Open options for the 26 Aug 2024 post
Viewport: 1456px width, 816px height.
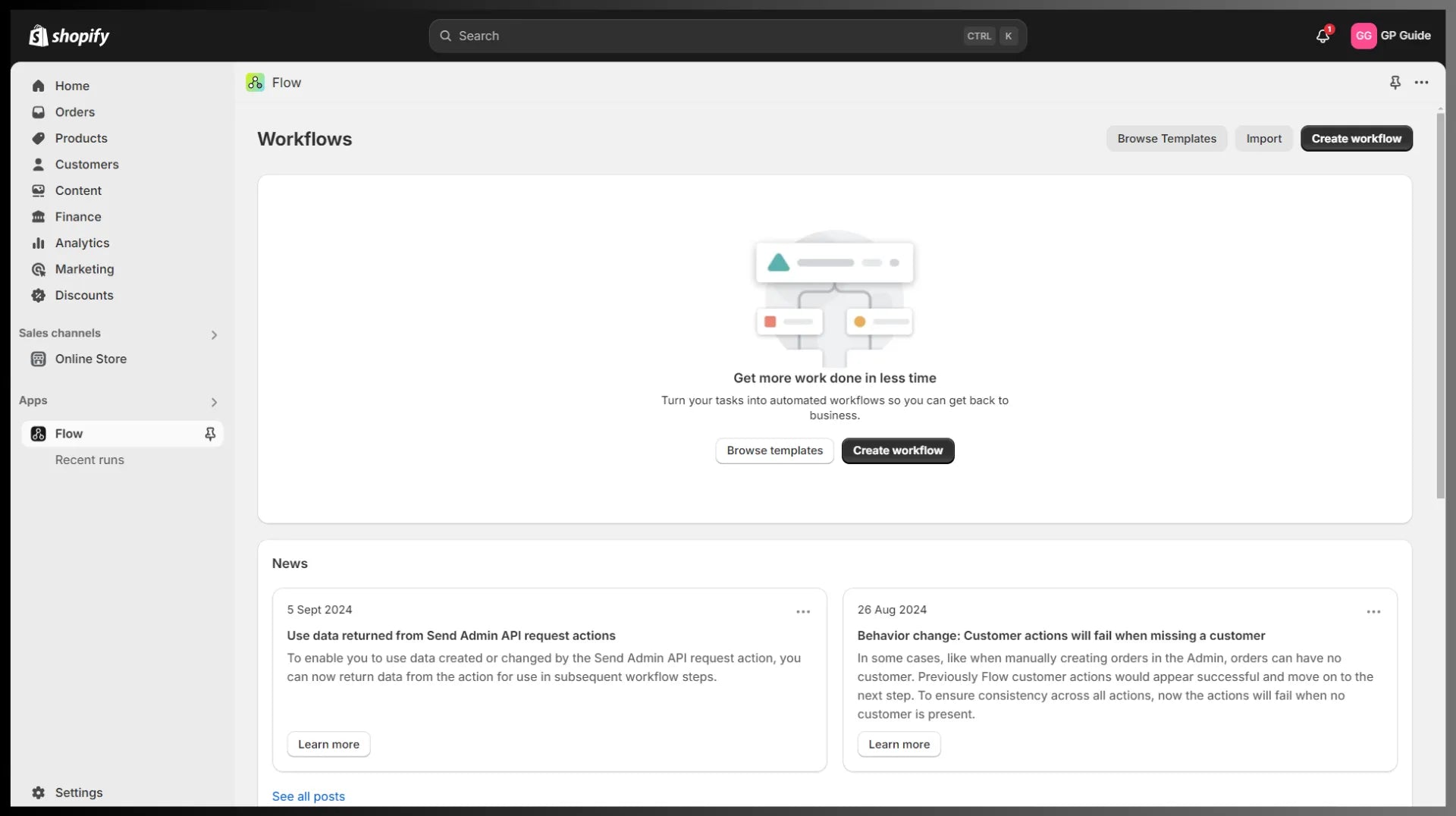[x=1373, y=611]
